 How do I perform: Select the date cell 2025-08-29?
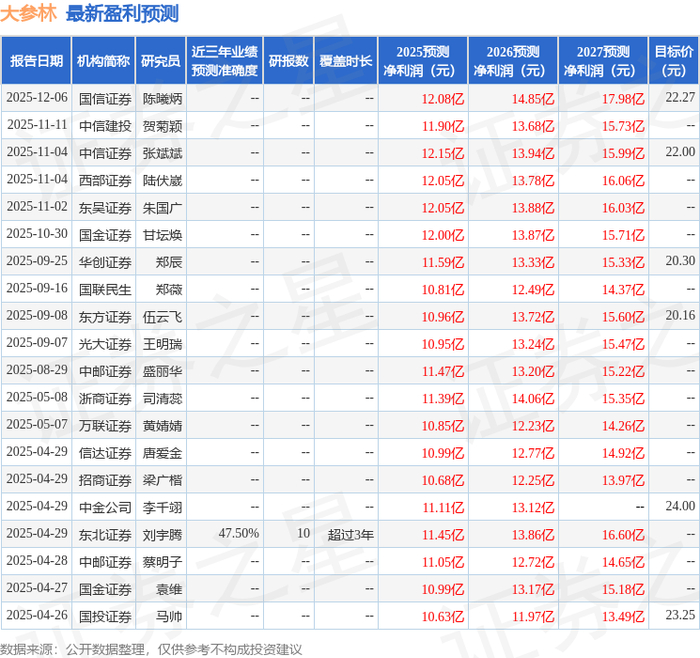click(x=37, y=370)
